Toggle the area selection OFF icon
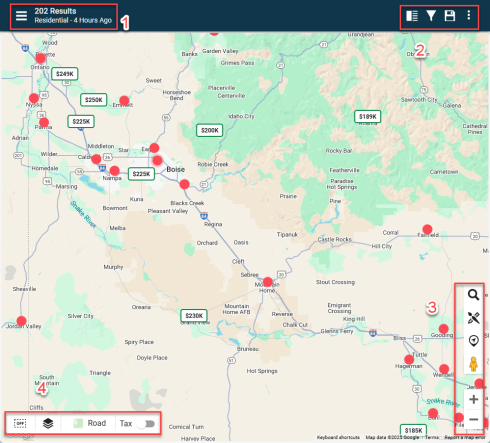The image size is (490, 443). point(20,423)
